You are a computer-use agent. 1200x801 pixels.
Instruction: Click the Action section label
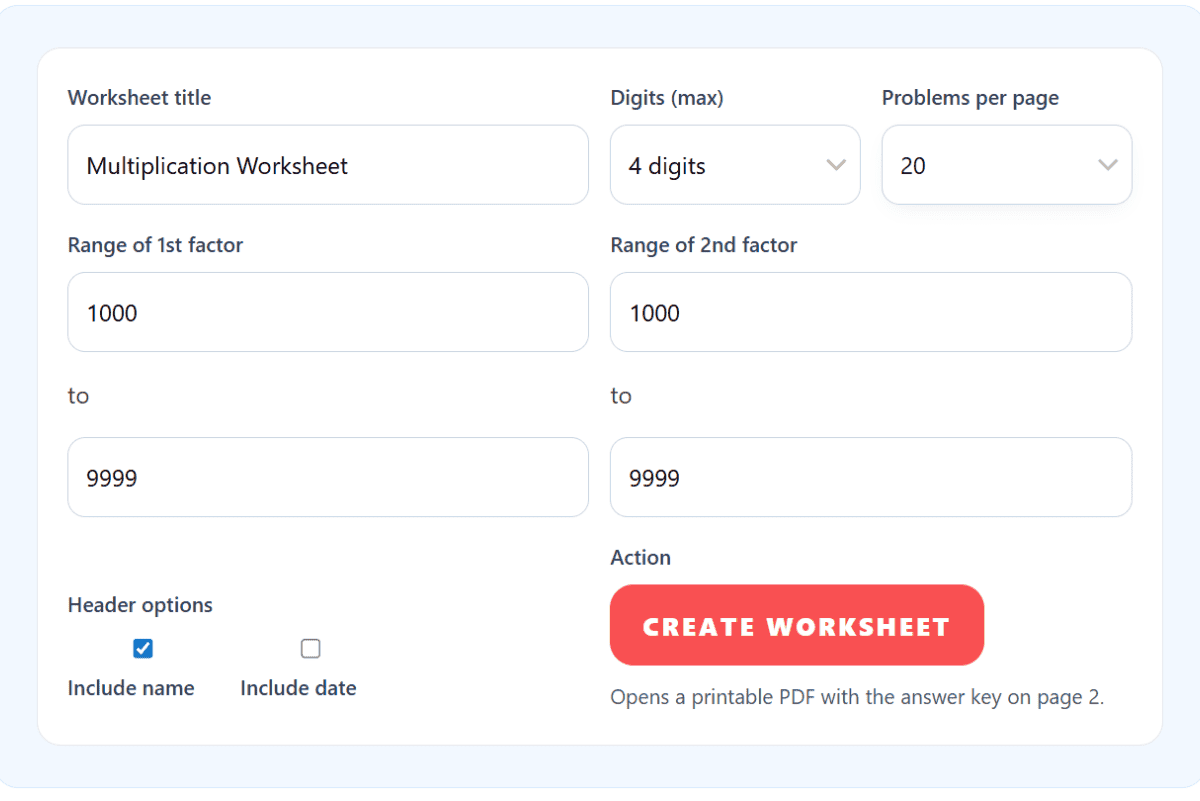pos(640,557)
